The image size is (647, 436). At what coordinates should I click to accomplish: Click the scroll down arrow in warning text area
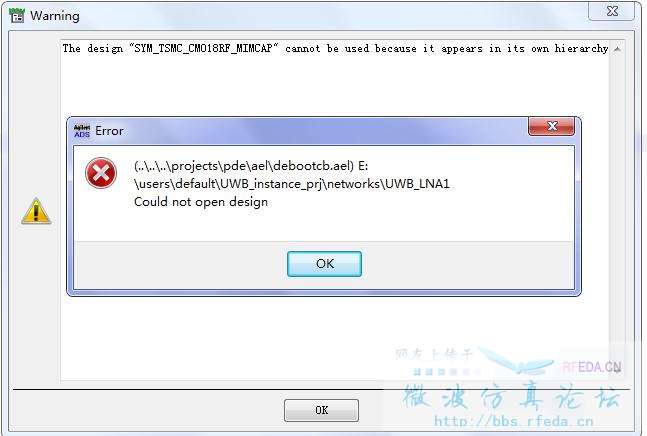[617, 370]
